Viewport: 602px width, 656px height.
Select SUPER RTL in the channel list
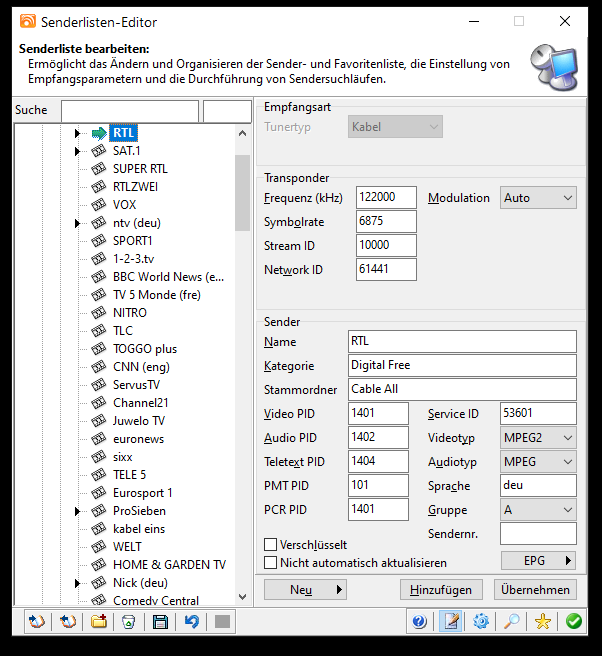(140, 169)
